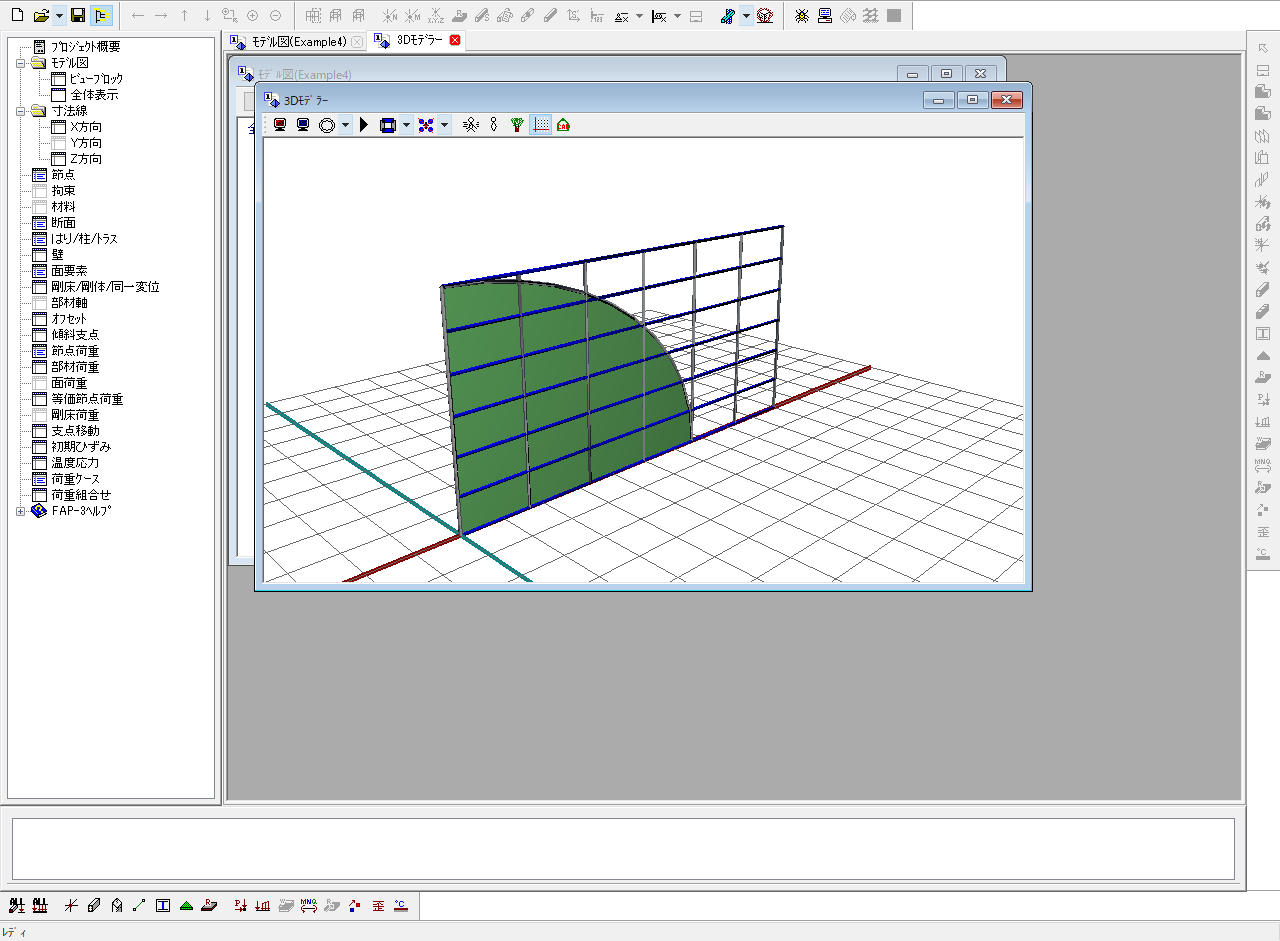Click the ring icon in 3D modeler
The width and height of the screenshot is (1280, 941).
click(x=327, y=125)
